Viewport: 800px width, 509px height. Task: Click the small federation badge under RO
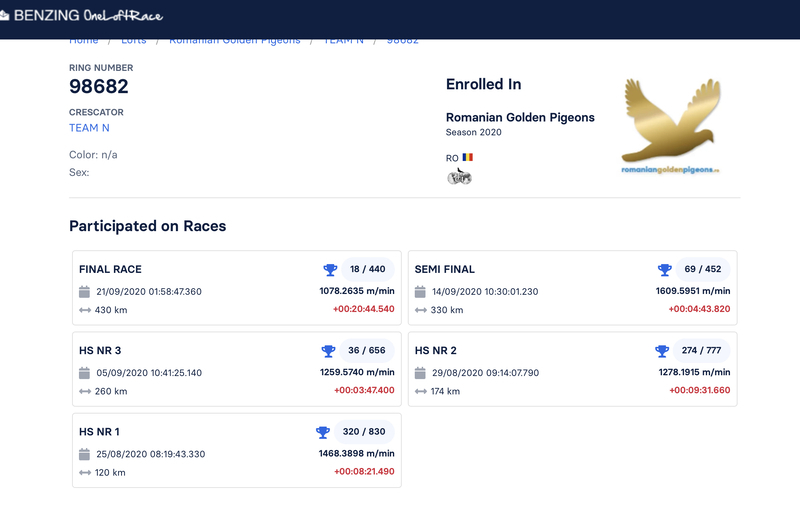[459, 177]
